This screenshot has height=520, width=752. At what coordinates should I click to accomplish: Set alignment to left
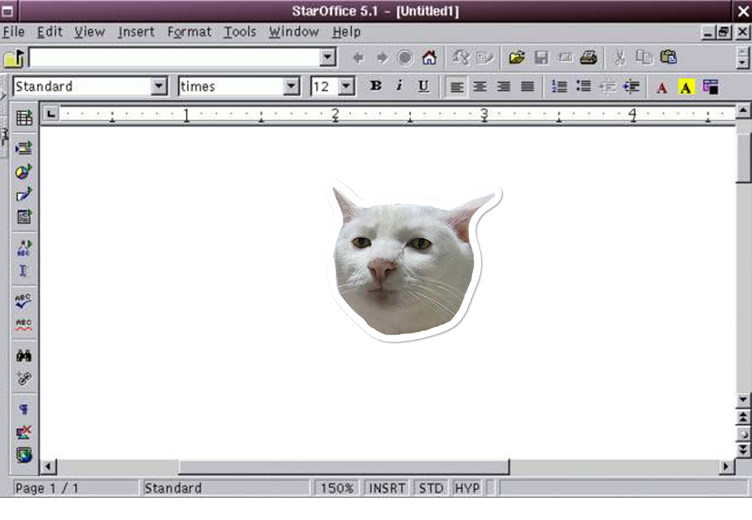coord(456,87)
